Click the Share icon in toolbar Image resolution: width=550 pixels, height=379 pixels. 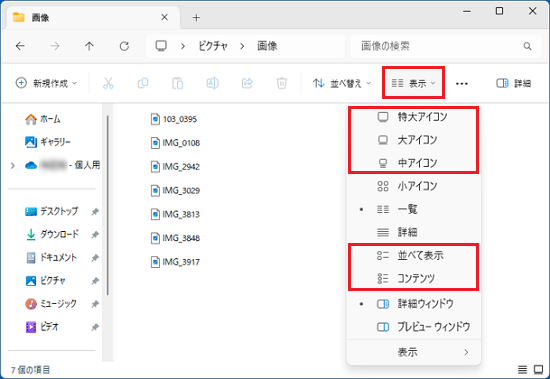(x=247, y=83)
